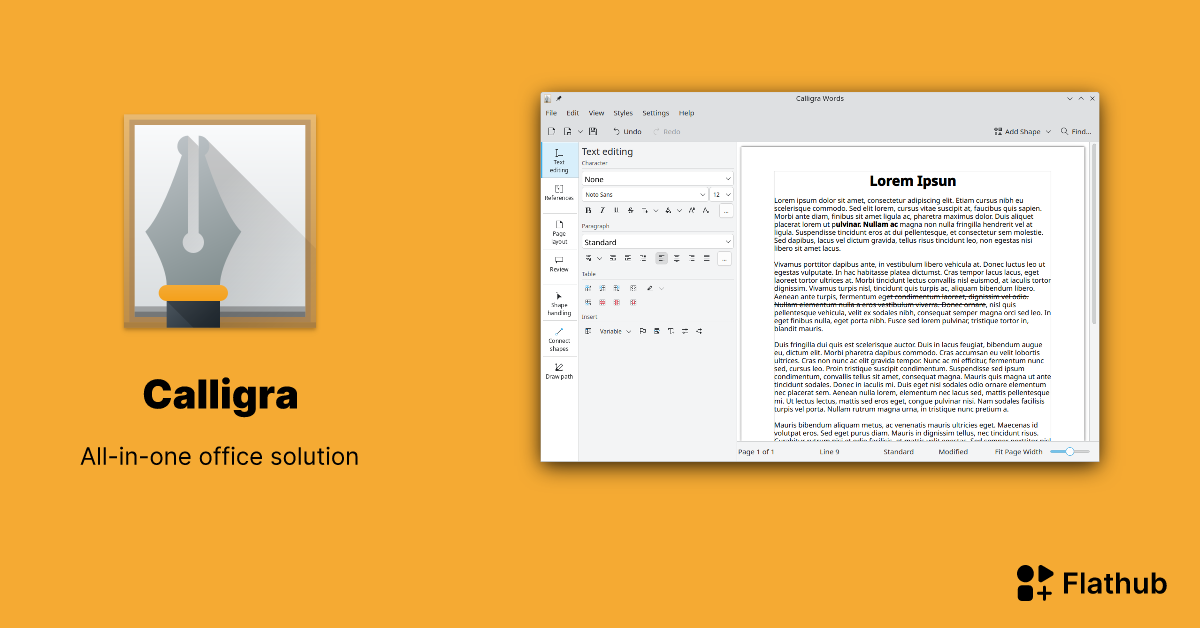Select the Draw path tool
Viewport: 1200px width, 628px height.
click(559, 371)
